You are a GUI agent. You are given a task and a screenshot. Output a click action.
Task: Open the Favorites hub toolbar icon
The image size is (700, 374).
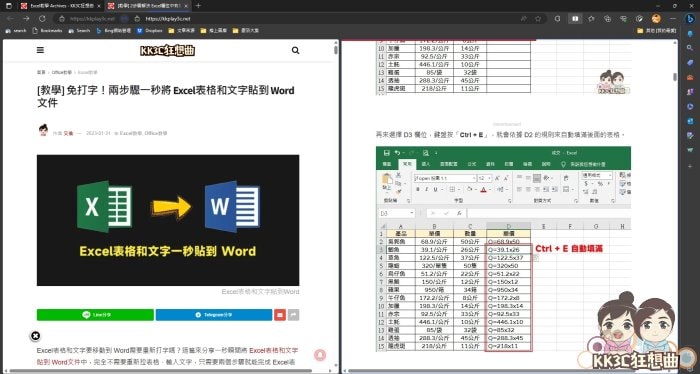(591, 19)
